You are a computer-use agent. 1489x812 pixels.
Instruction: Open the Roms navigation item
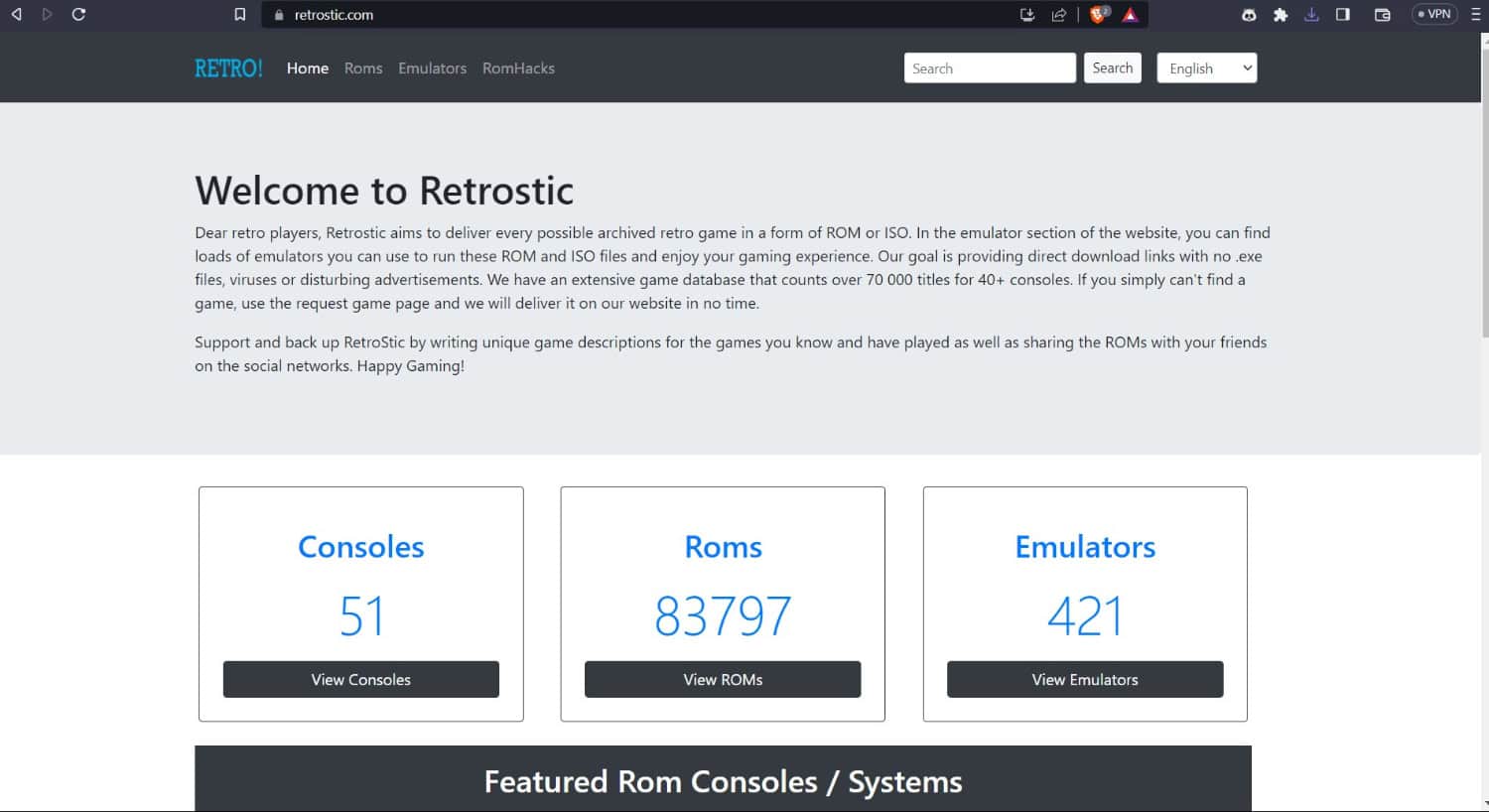tap(363, 68)
